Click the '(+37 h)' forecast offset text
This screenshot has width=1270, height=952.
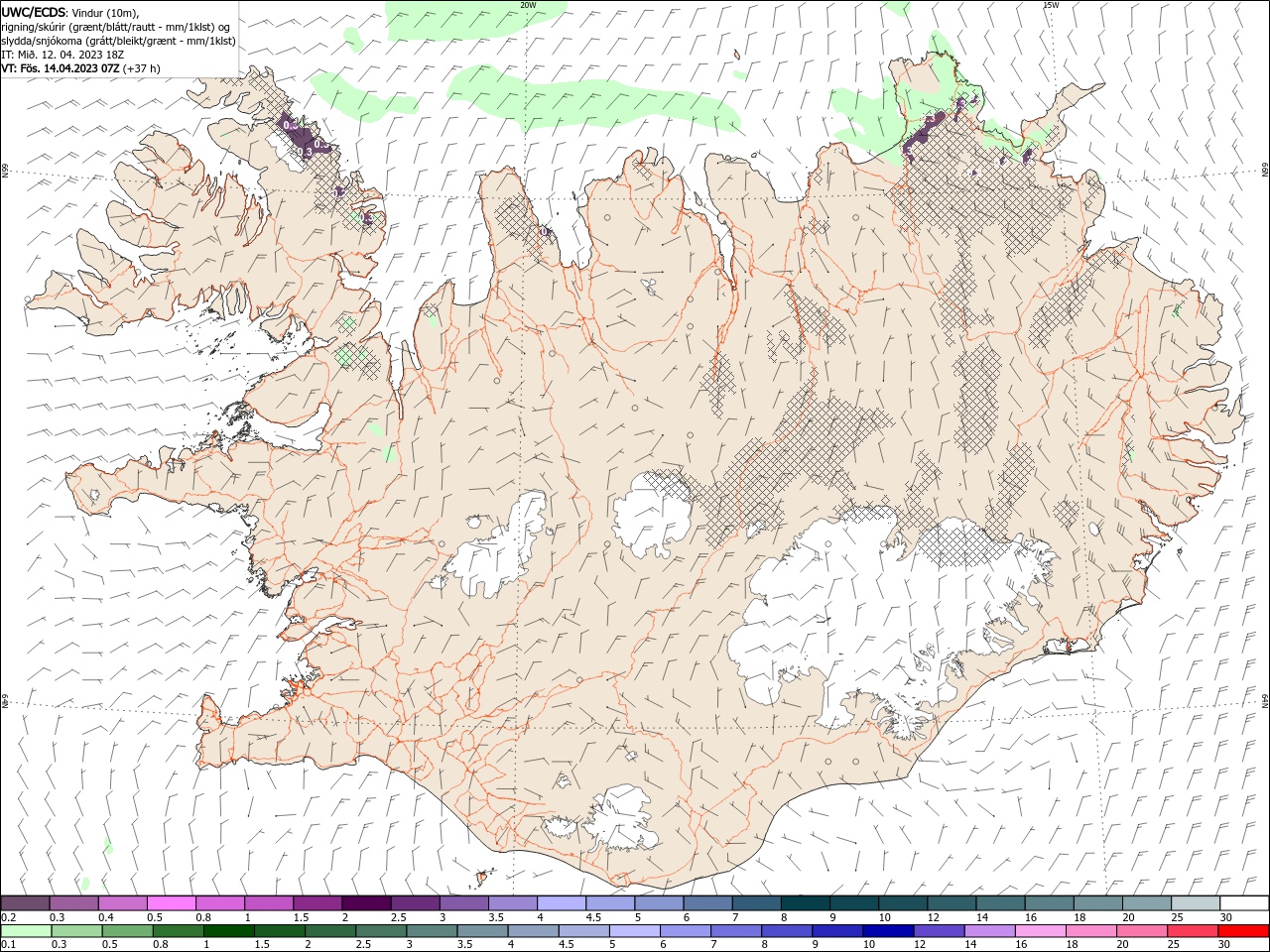pyautogui.click(x=142, y=68)
